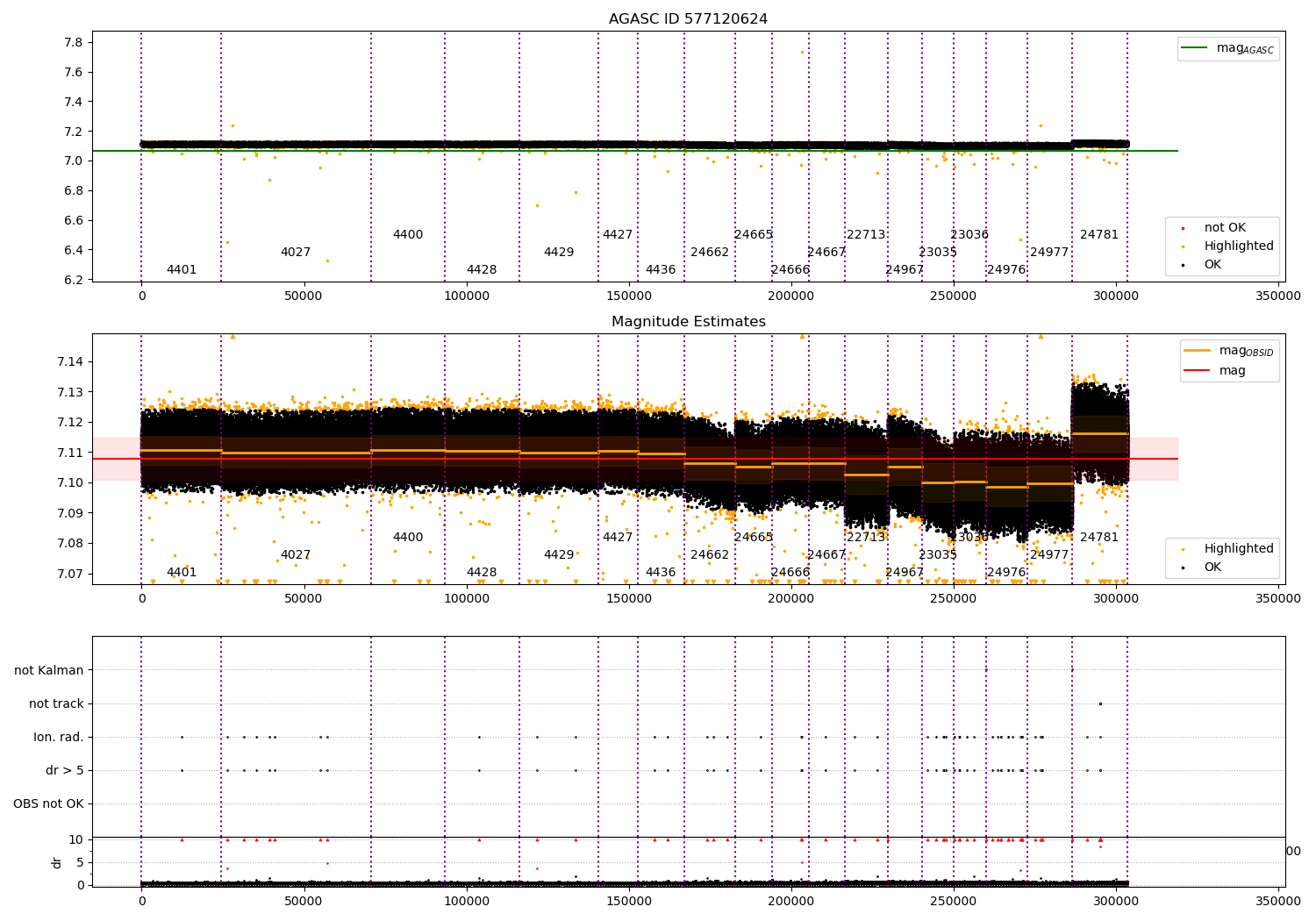The height and width of the screenshot is (921, 1316).
Task: Select 'OK' entry in middle plot legend
Action: tap(1212, 568)
